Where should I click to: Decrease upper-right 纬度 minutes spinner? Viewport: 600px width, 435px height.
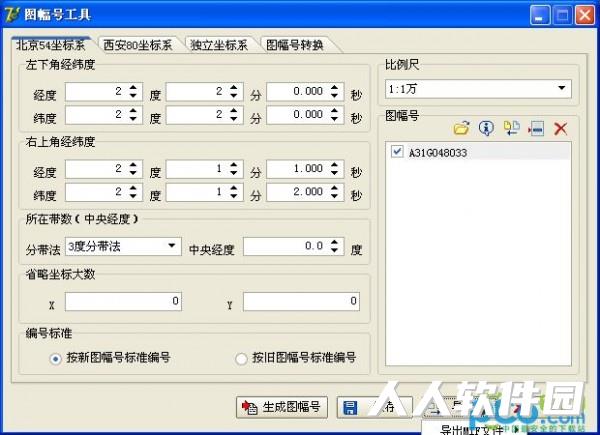[233, 196]
